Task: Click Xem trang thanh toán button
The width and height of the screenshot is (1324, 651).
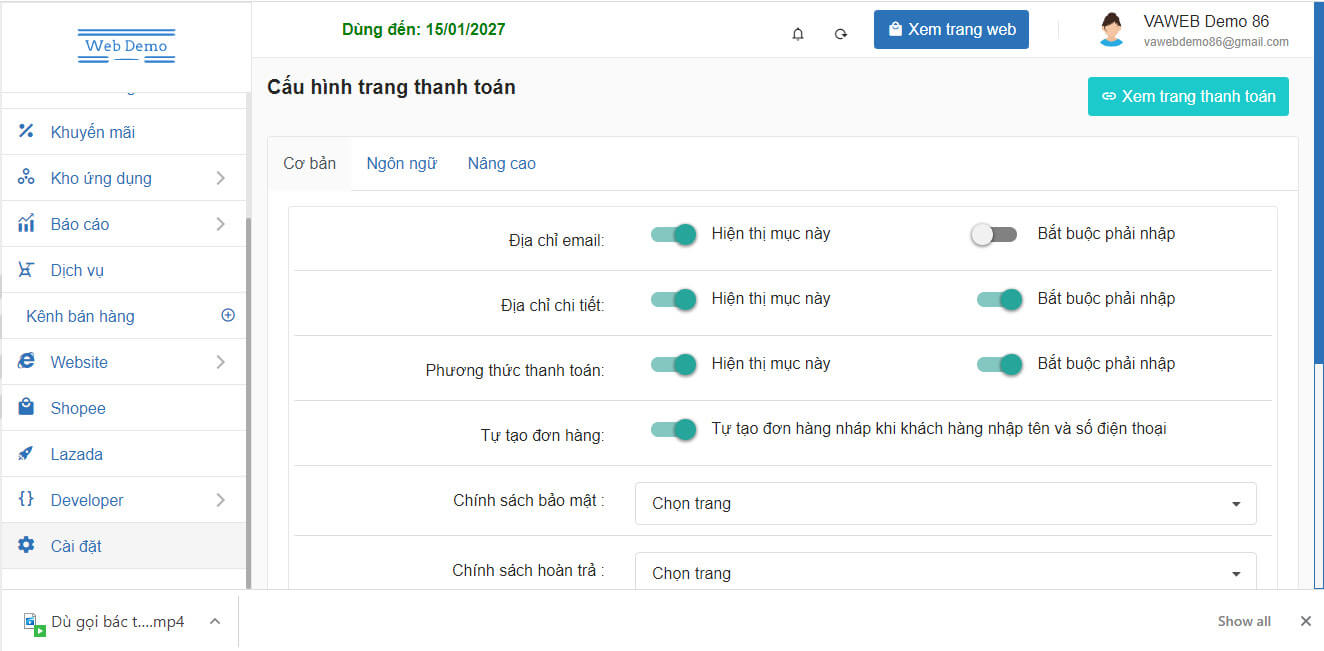Action: 1188,97
